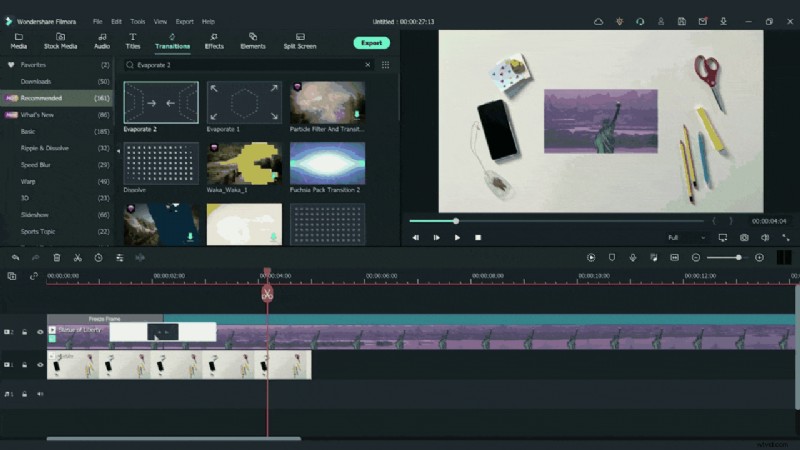The height and width of the screenshot is (450, 800).
Task: Click the green Export button
Action: 371,43
